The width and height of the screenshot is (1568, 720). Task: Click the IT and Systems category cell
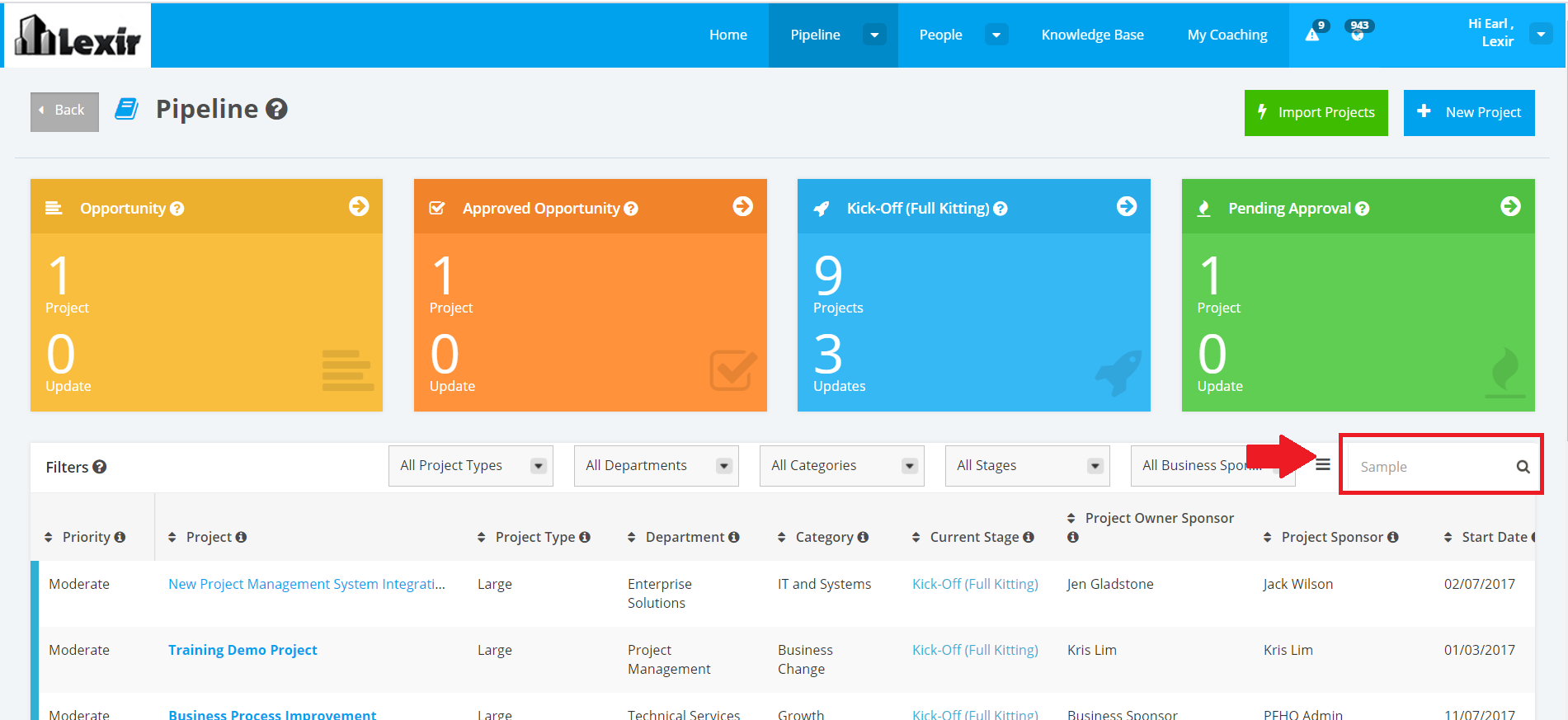point(824,584)
